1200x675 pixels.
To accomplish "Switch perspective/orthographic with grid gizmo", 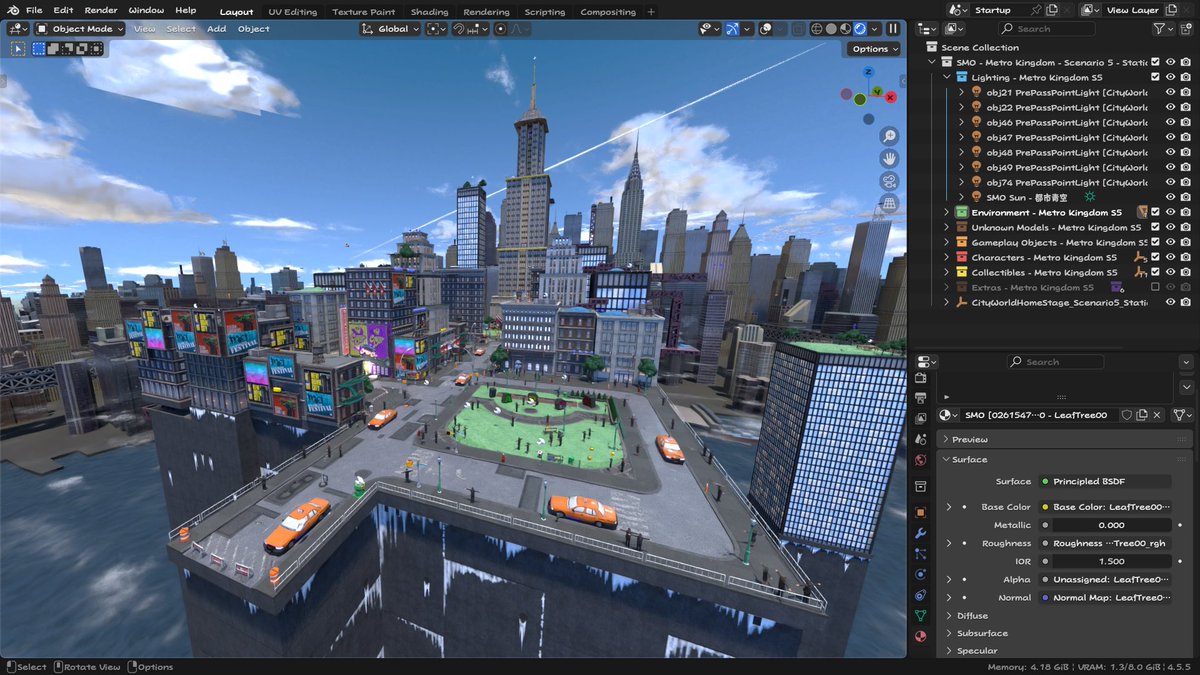I will click(x=889, y=204).
